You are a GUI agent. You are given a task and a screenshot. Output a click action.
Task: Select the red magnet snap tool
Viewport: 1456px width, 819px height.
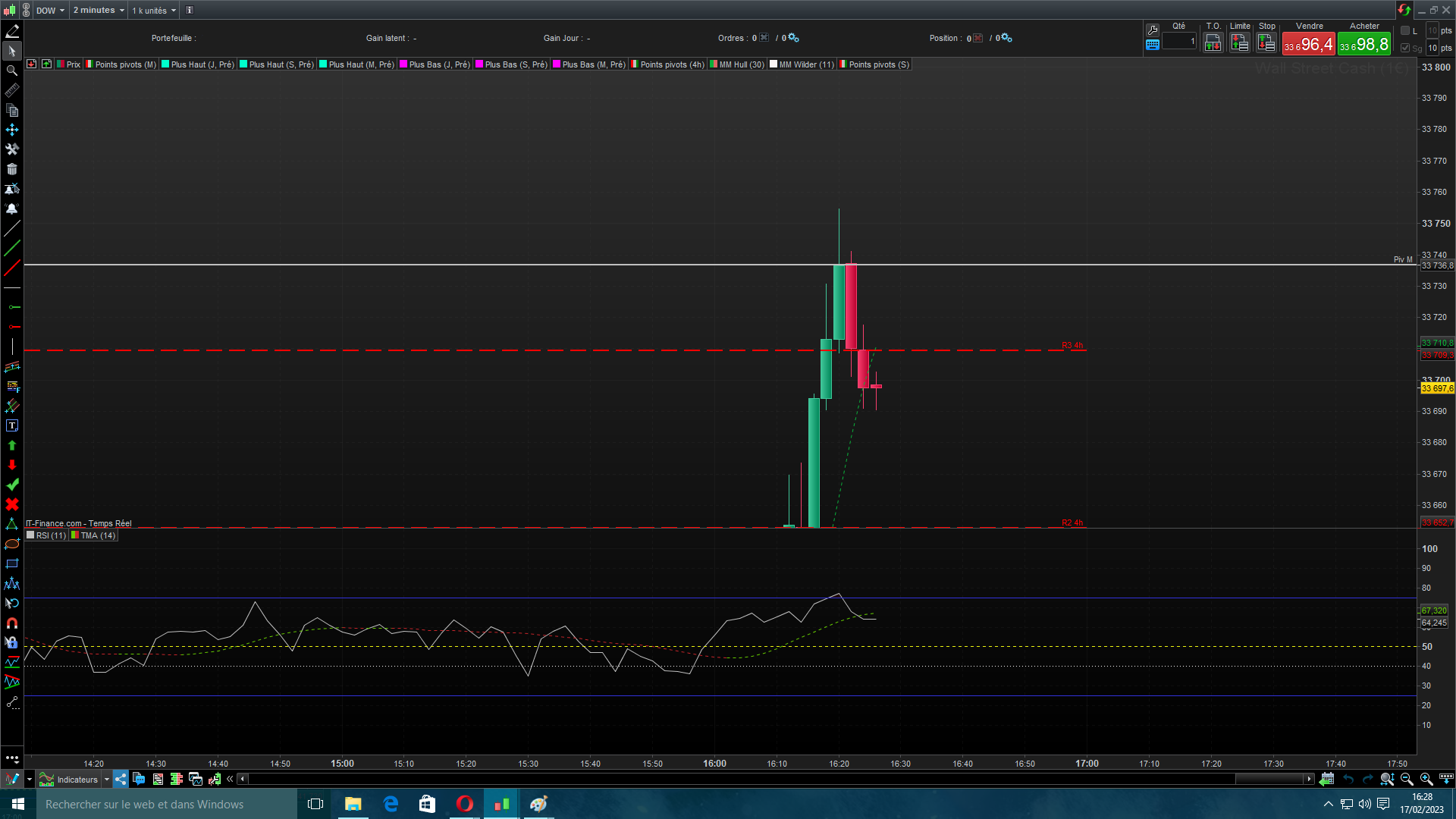tap(11, 623)
